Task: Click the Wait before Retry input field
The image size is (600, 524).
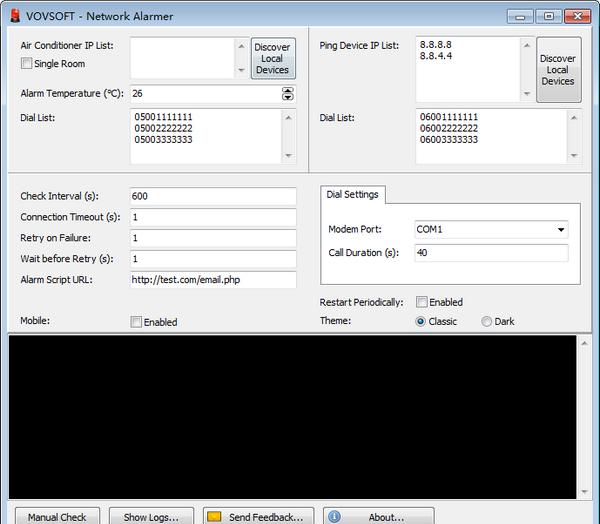Action: tap(213, 259)
